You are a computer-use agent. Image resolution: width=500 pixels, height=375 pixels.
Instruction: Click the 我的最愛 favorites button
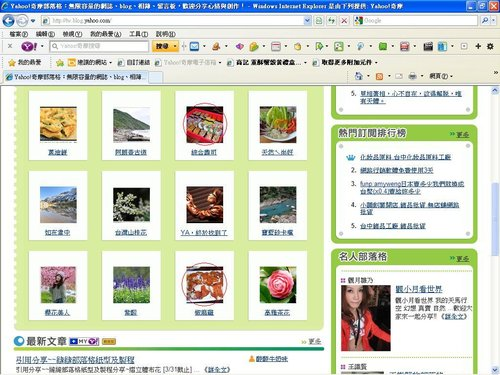(25, 62)
